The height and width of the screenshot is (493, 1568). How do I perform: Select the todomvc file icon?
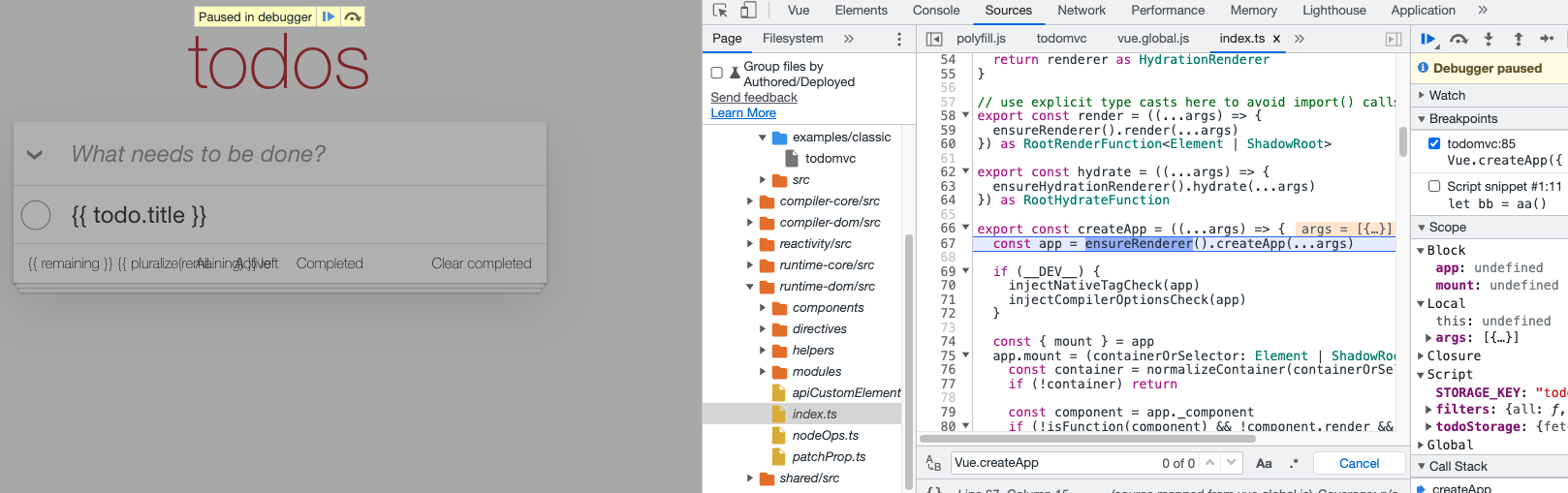coord(791,158)
